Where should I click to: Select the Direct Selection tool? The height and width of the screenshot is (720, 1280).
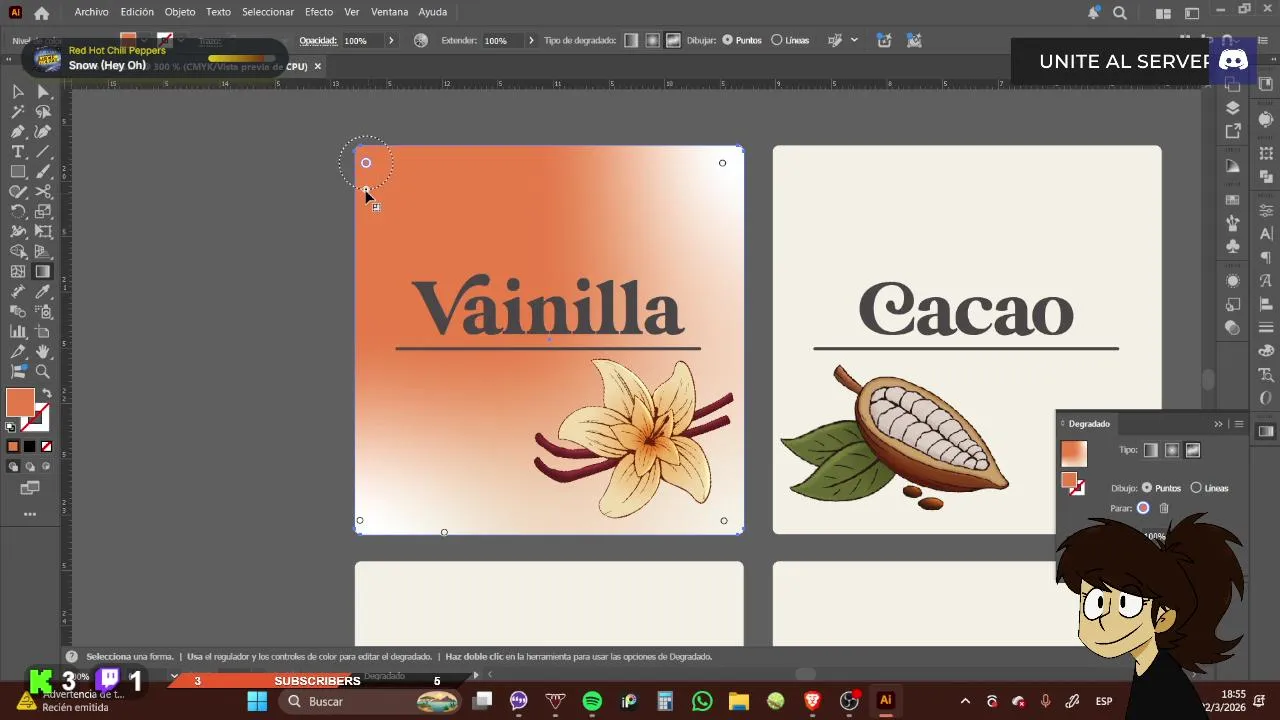[43, 92]
